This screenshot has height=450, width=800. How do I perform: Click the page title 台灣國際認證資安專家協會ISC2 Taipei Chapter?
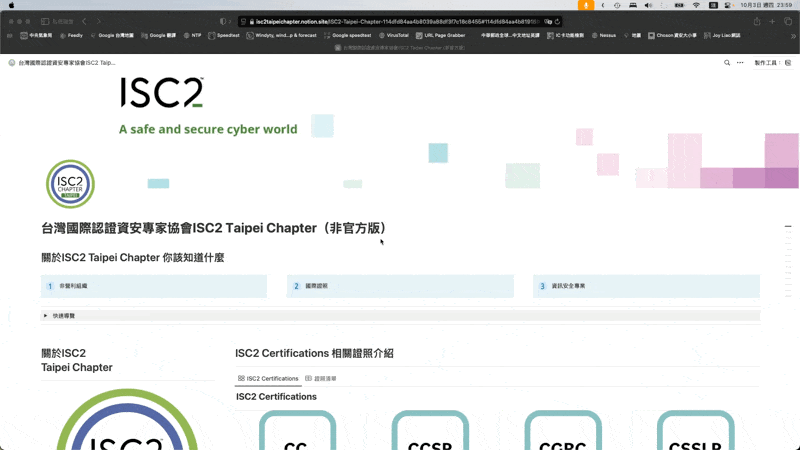(x=214, y=228)
